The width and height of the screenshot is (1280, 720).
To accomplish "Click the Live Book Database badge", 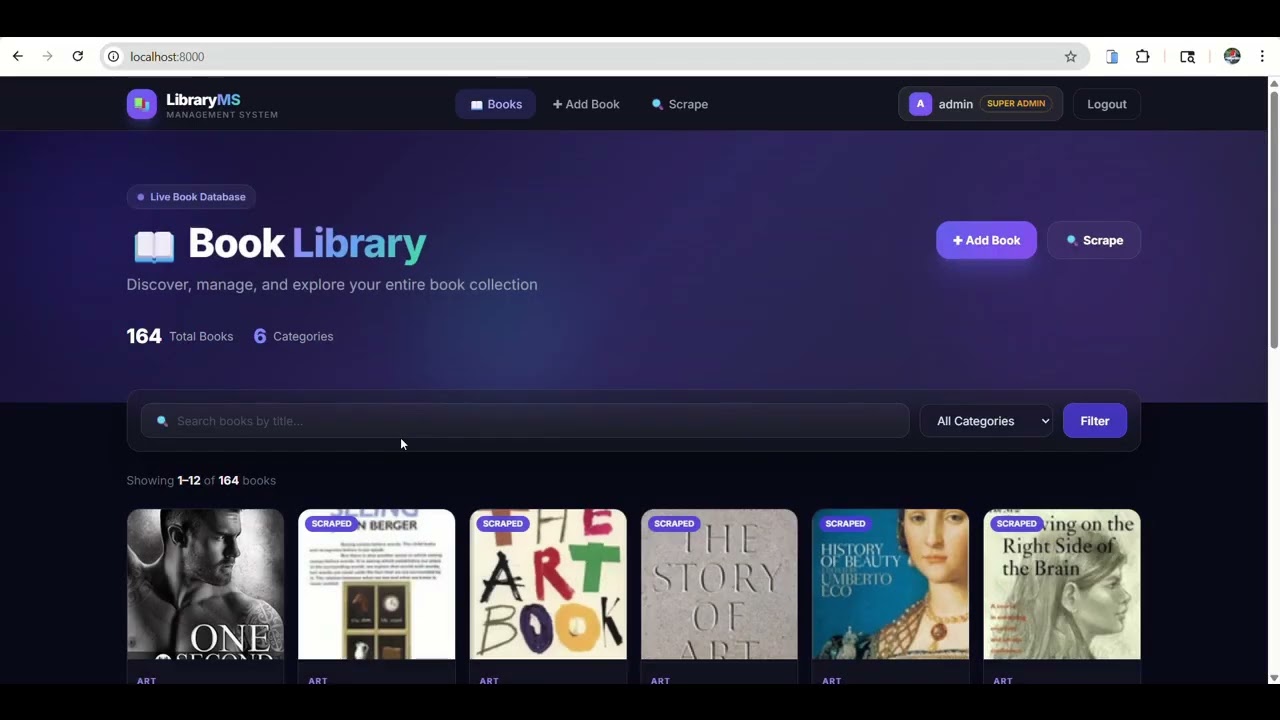I will (x=191, y=197).
